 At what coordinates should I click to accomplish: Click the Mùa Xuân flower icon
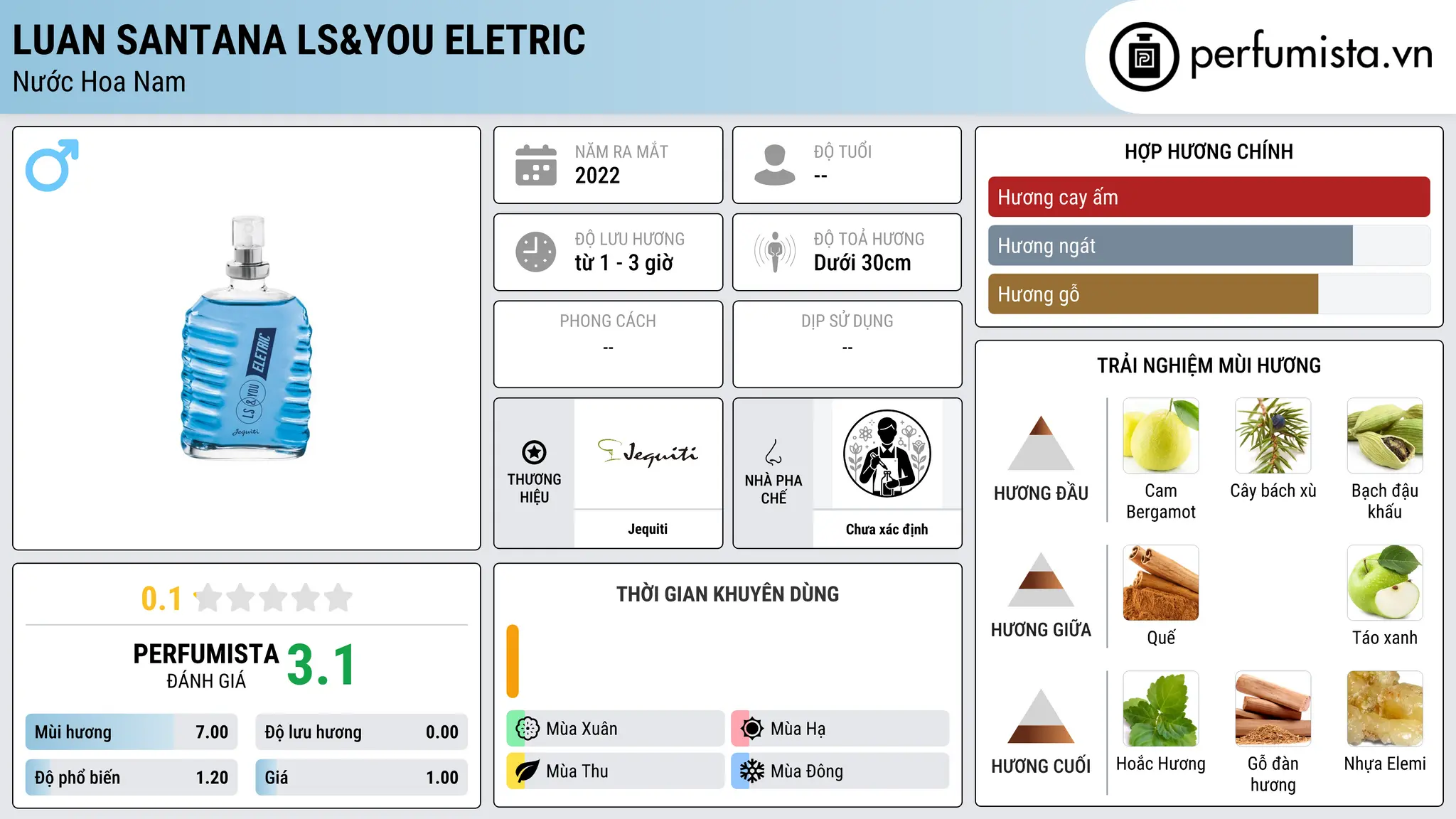click(528, 729)
